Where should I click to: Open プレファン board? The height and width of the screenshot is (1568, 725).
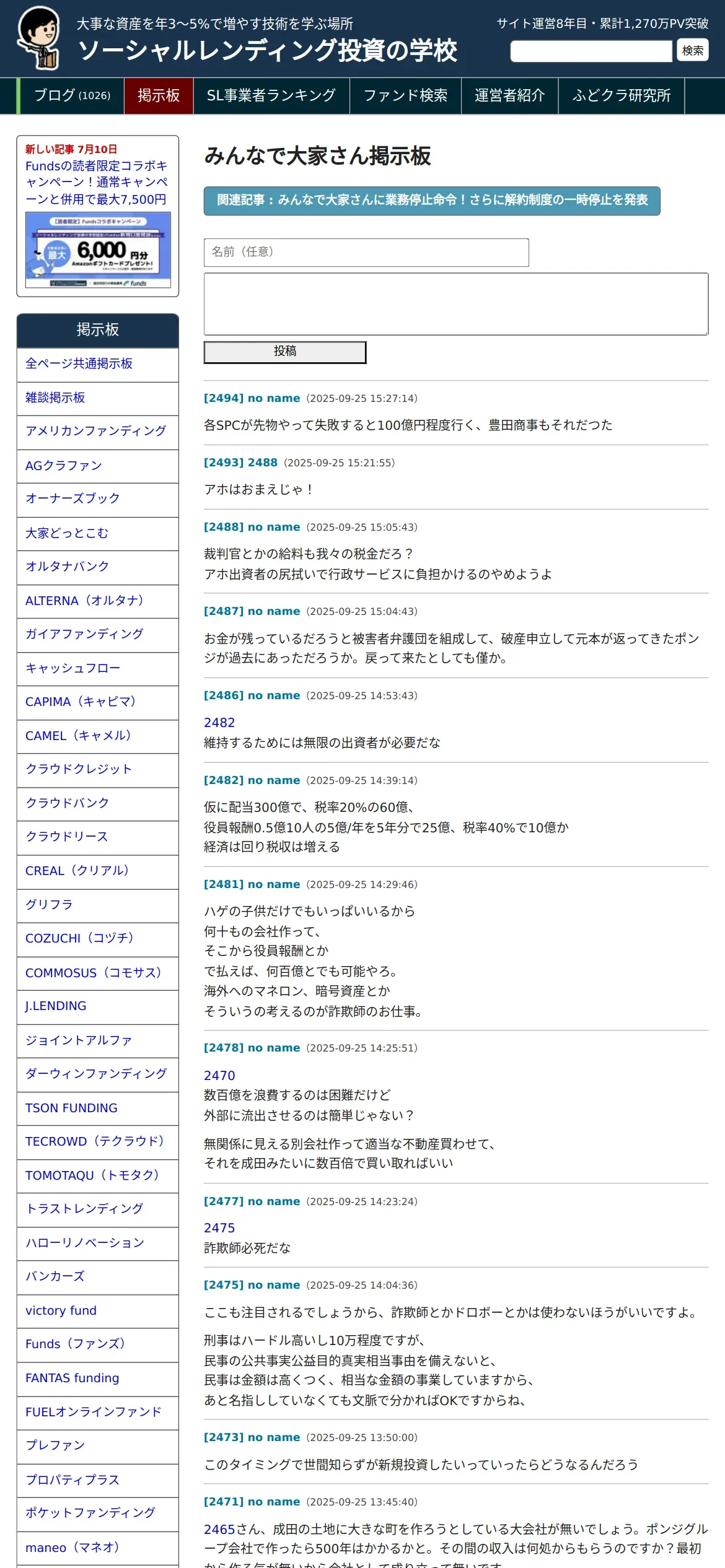[x=98, y=1445]
